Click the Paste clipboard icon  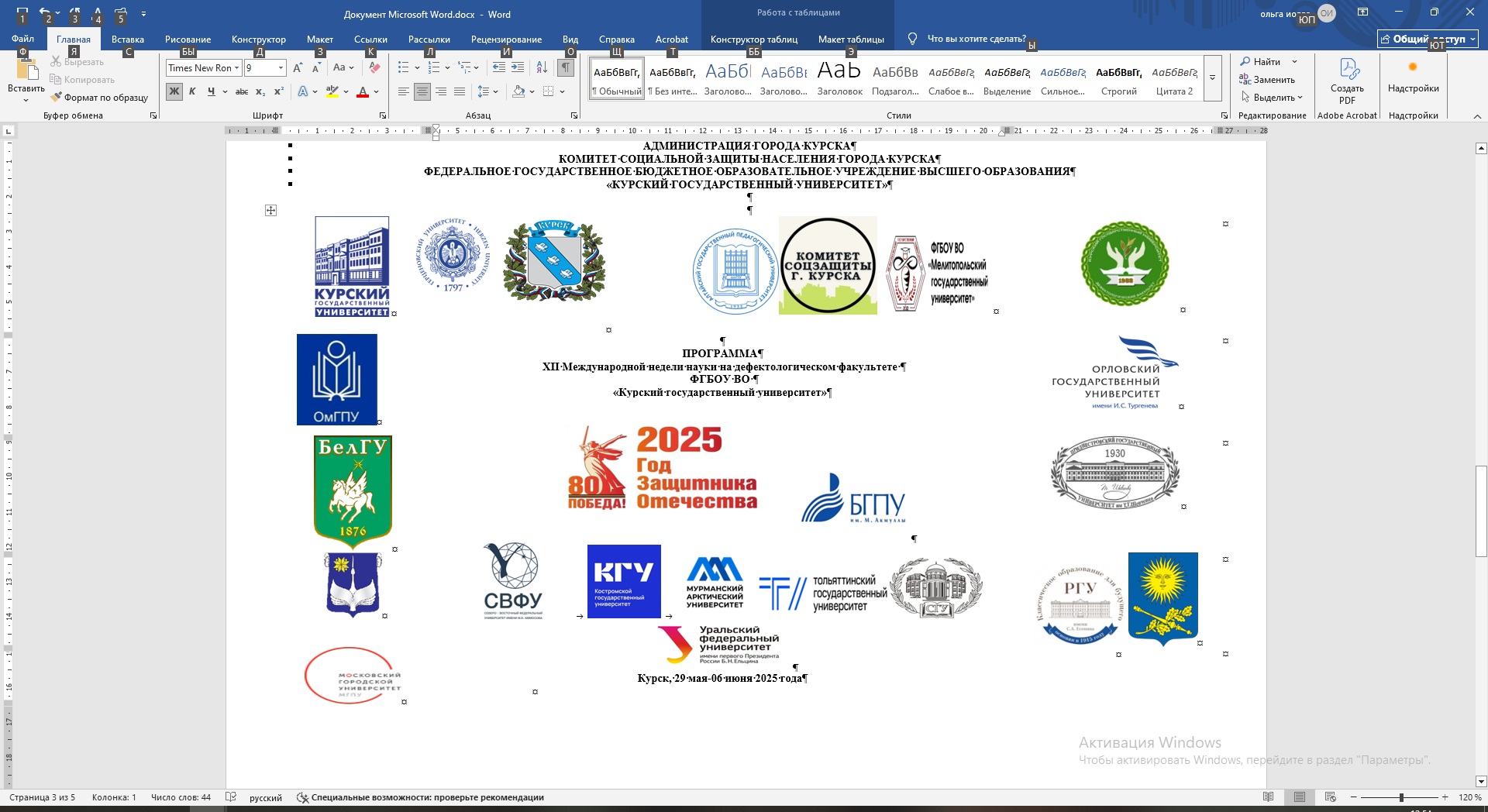(27, 69)
